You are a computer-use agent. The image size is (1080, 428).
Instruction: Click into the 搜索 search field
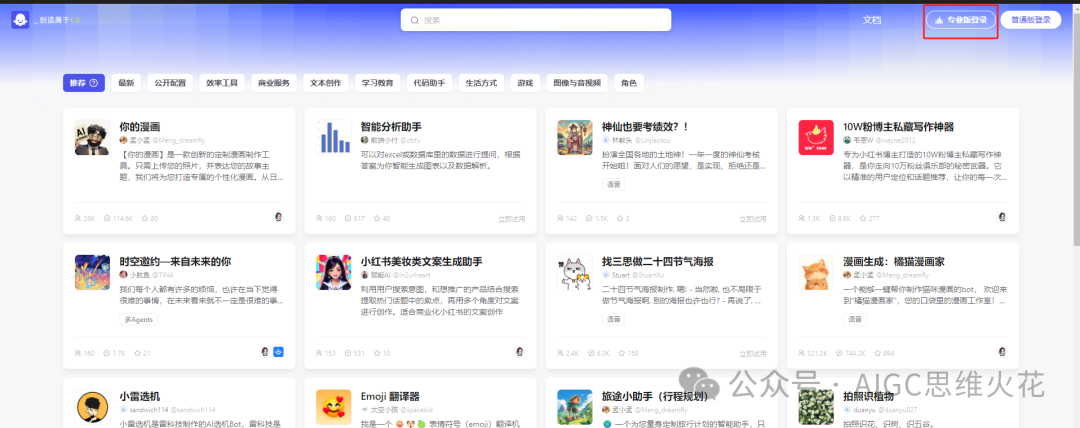[536, 20]
